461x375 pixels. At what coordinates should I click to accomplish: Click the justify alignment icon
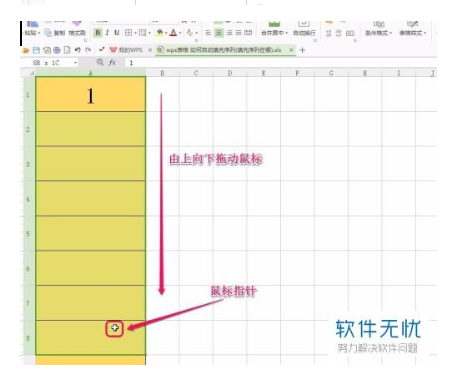pyautogui.click(x=239, y=33)
